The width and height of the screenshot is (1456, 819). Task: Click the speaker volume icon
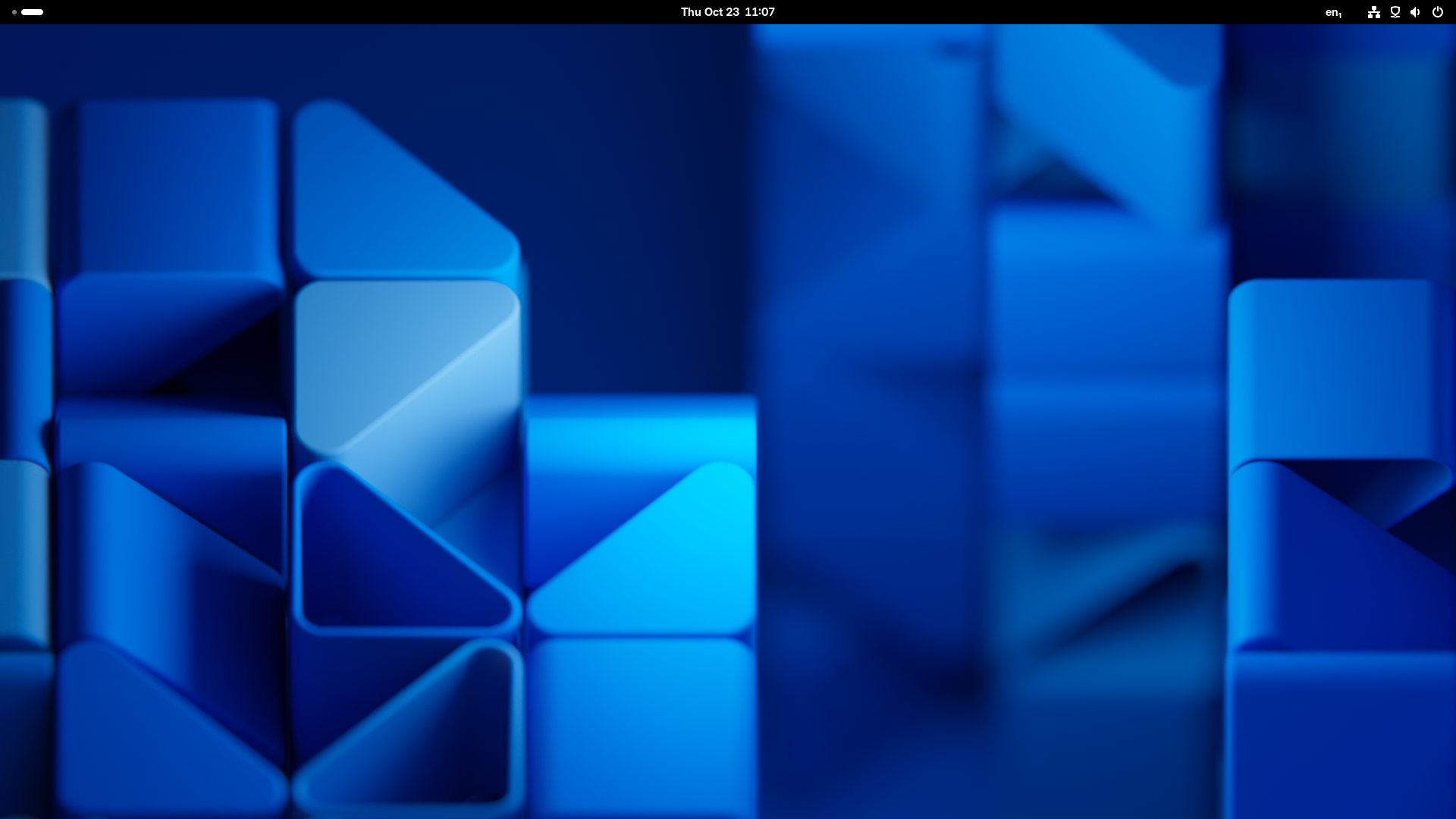point(1415,12)
